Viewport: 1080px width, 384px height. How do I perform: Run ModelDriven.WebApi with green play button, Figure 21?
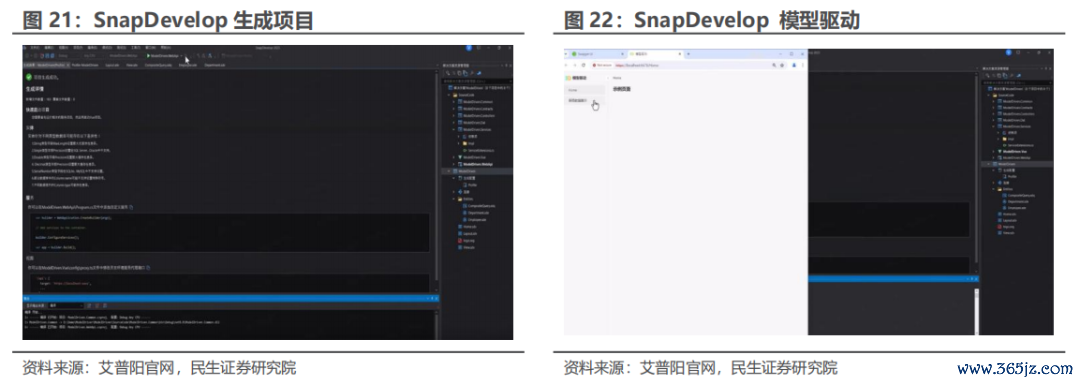tap(148, 56)
